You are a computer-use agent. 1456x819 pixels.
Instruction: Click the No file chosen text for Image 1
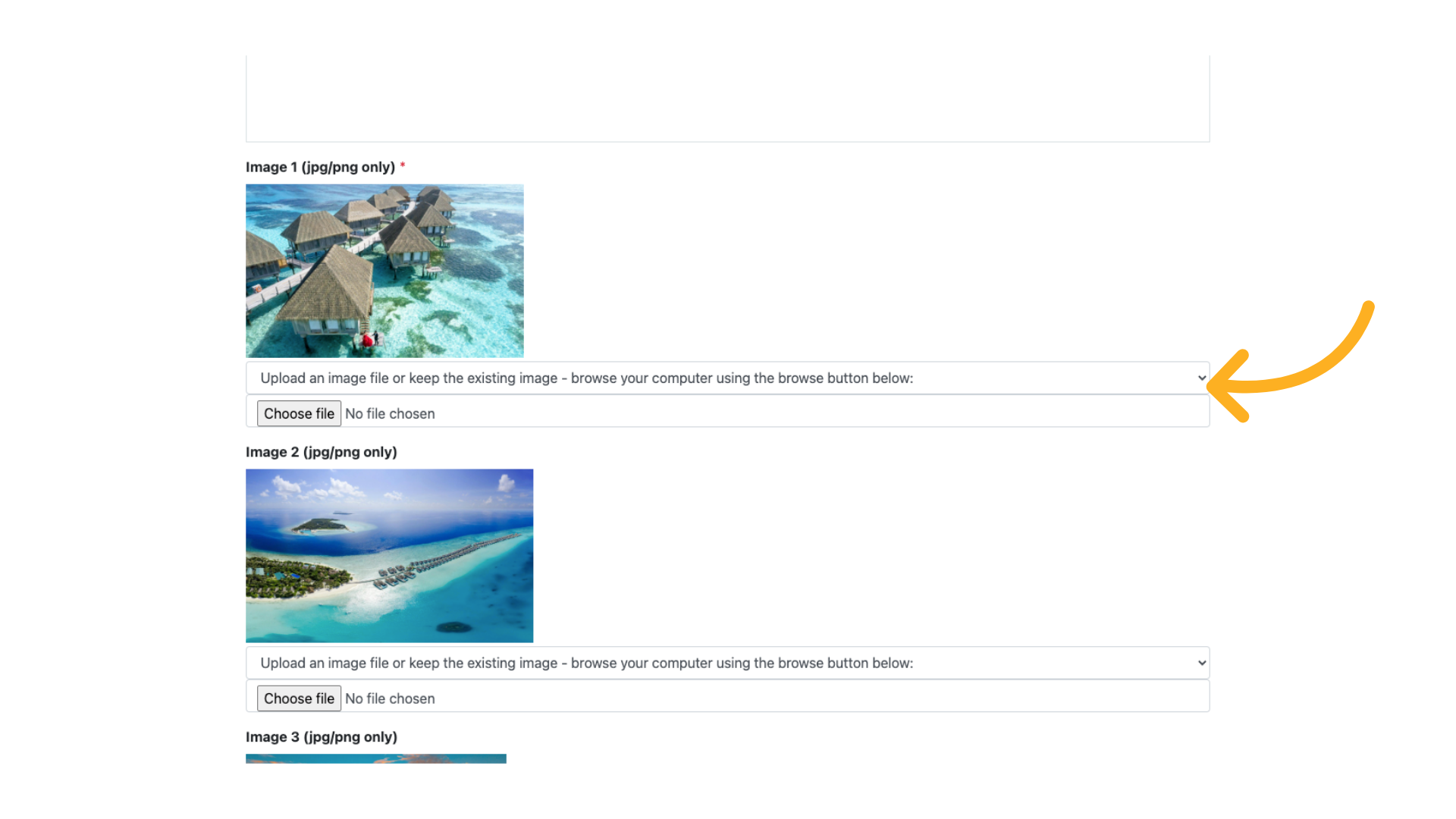[390, 413]
